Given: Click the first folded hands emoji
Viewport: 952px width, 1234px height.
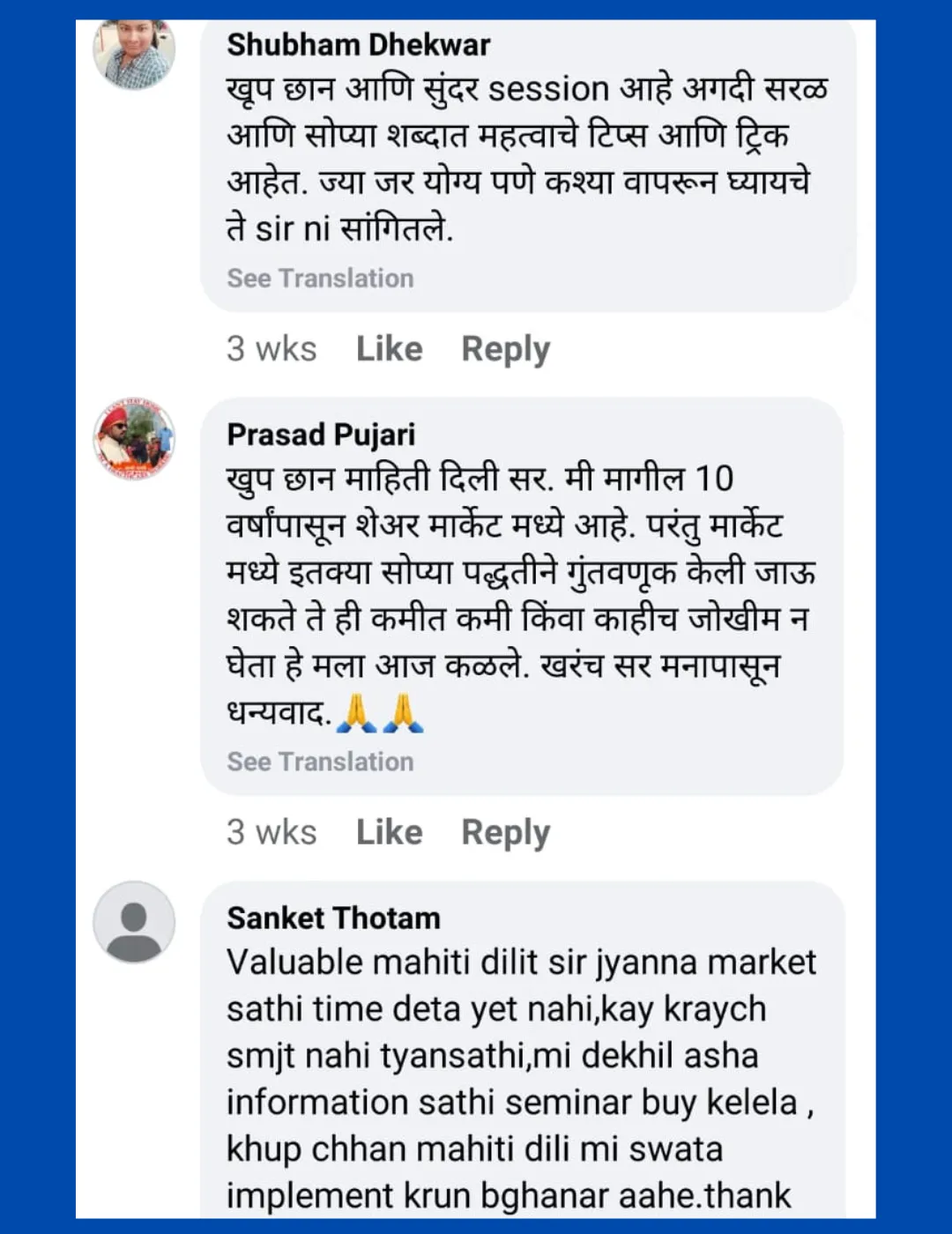Looking at the screenshot, I should tap(357, 712).
